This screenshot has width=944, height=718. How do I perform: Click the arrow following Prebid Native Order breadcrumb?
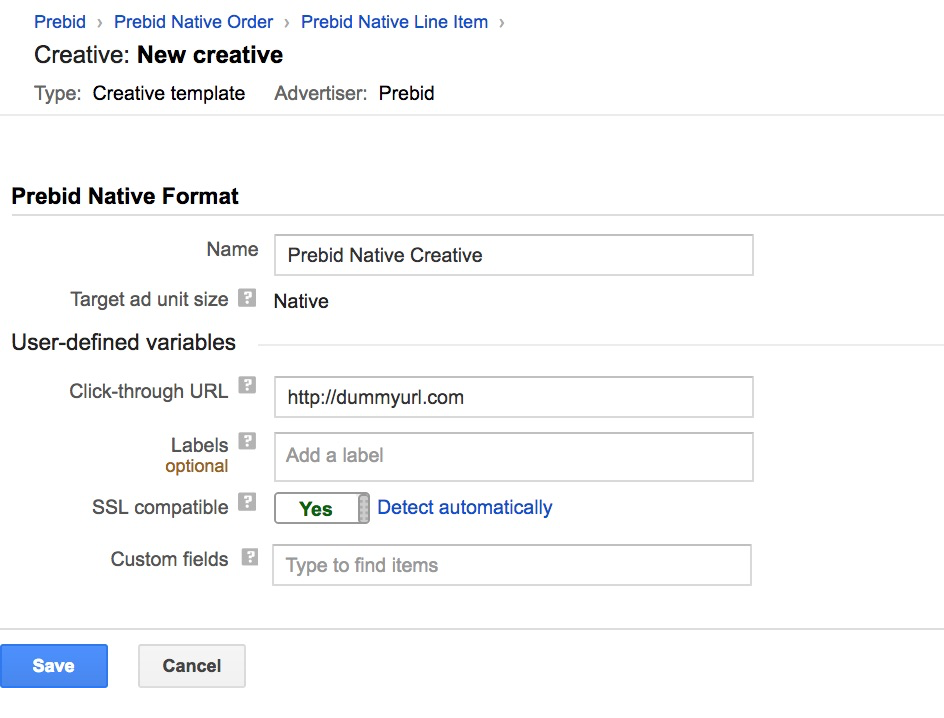284,21
